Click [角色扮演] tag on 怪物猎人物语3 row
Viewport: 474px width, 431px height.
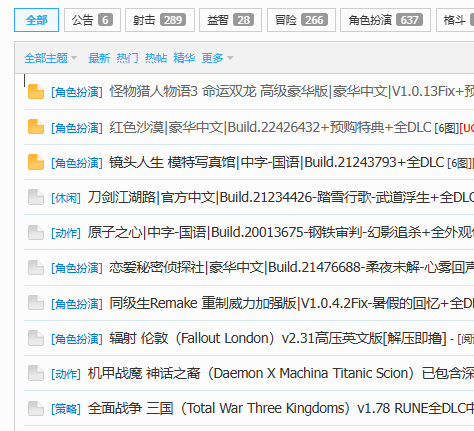click(77, 92)
